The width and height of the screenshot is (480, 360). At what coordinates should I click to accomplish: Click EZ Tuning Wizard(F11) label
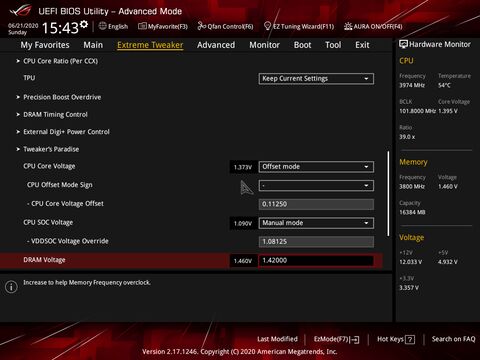coord(303,26)
